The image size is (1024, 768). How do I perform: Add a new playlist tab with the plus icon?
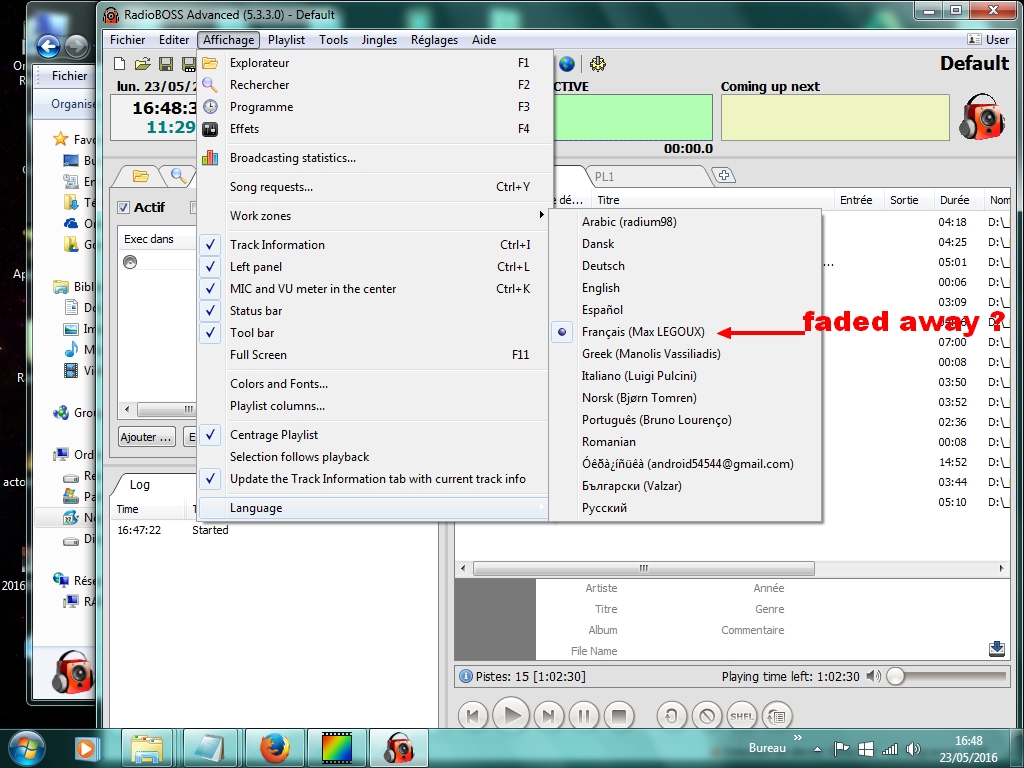click(x=724, y=175)
